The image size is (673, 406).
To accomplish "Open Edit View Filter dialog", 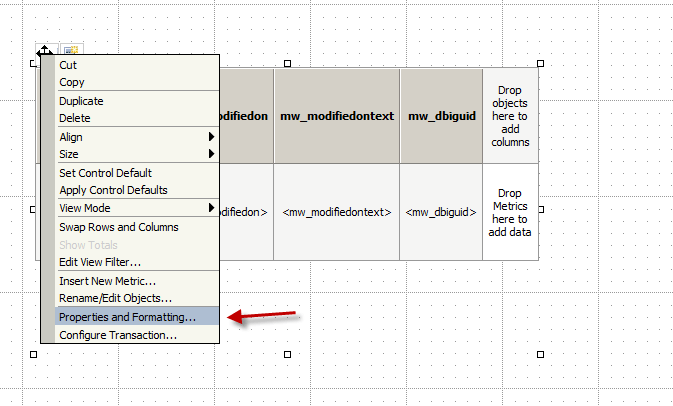I will pyautogui.click(x=100, y=262).
